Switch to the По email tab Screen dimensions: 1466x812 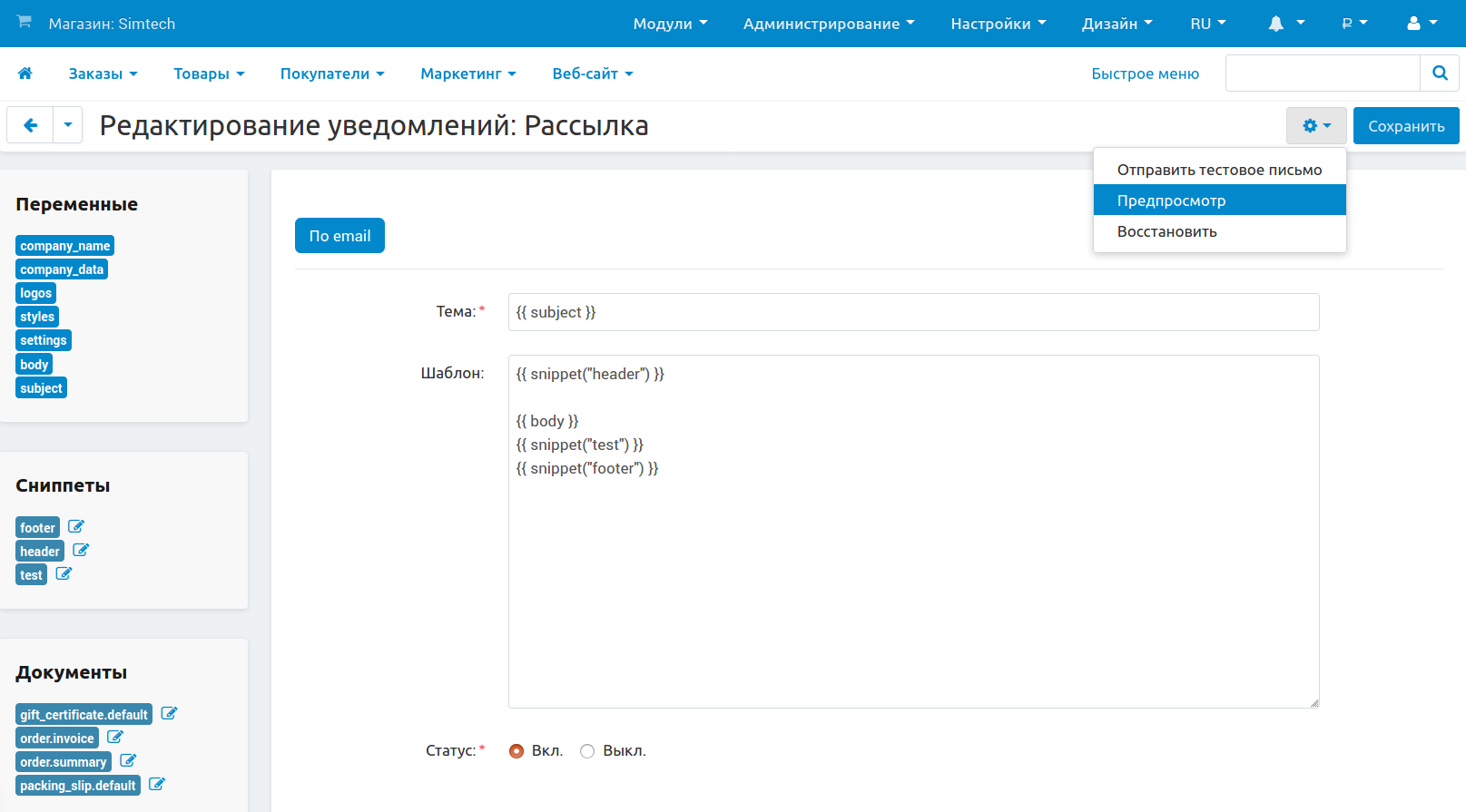[339, 236]
